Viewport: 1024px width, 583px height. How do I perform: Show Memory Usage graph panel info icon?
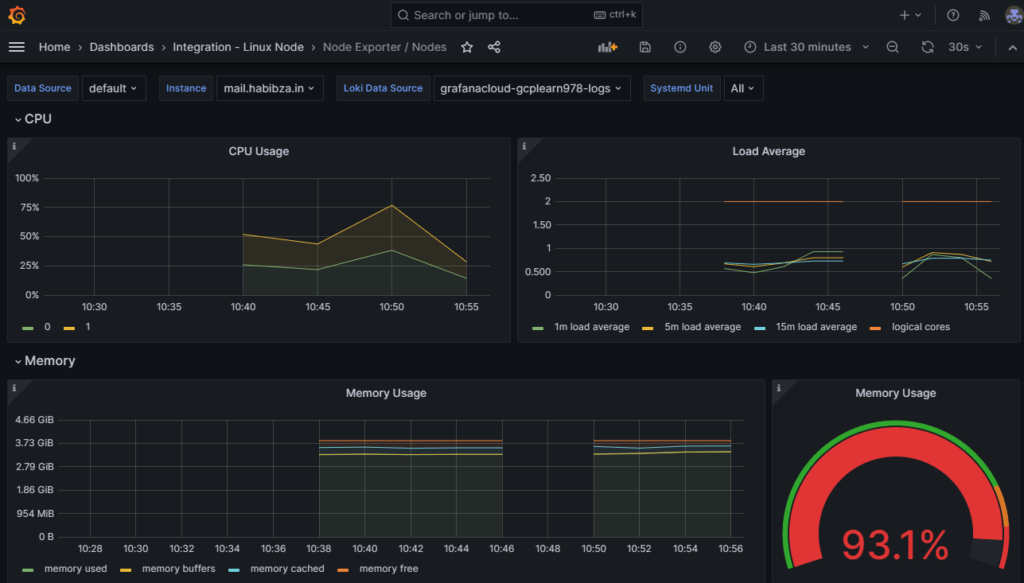[x=14, y=388]
